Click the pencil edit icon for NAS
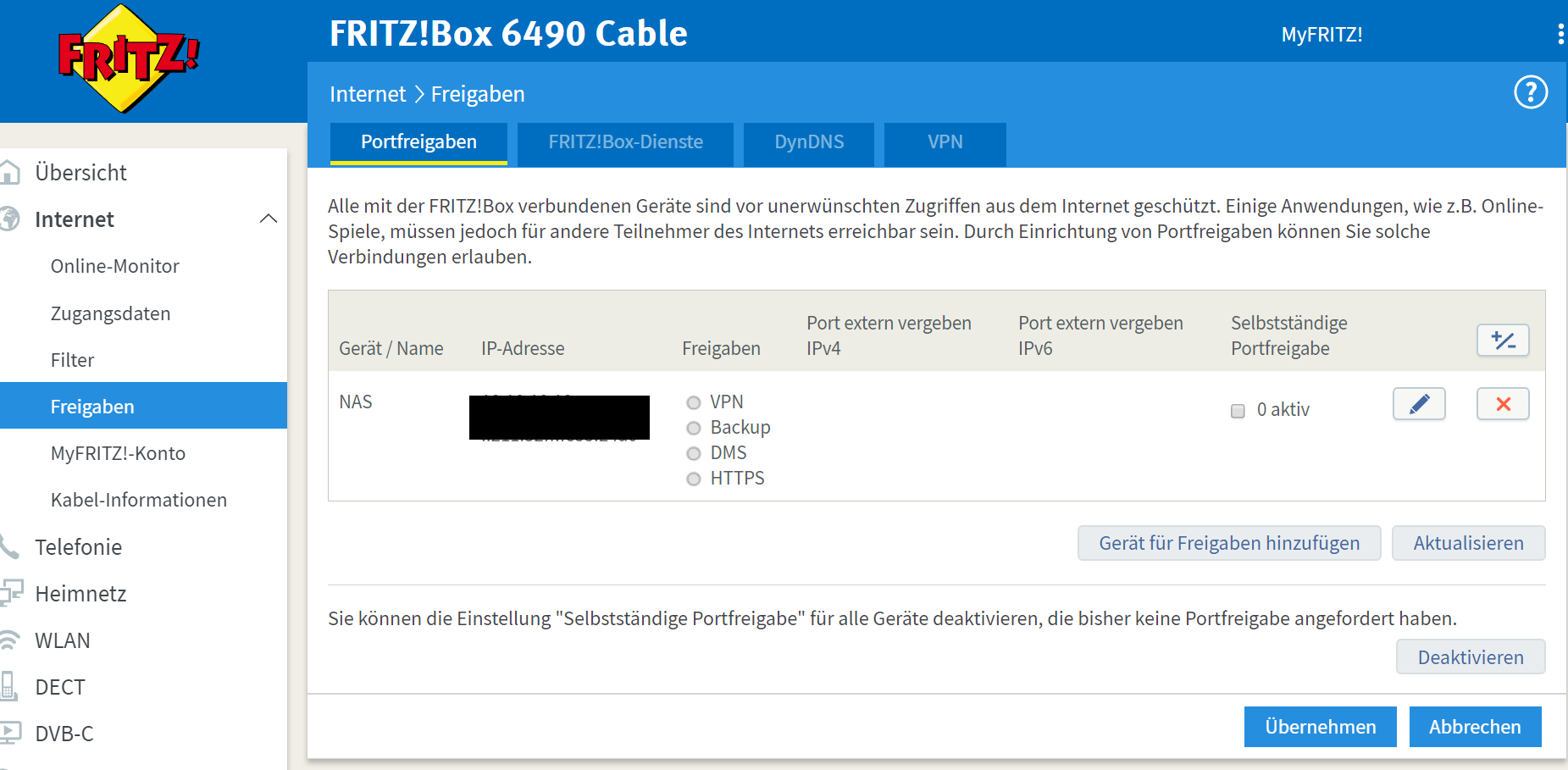The height and width of the screenshot is (770, 1568). (x=1419, y=404)
